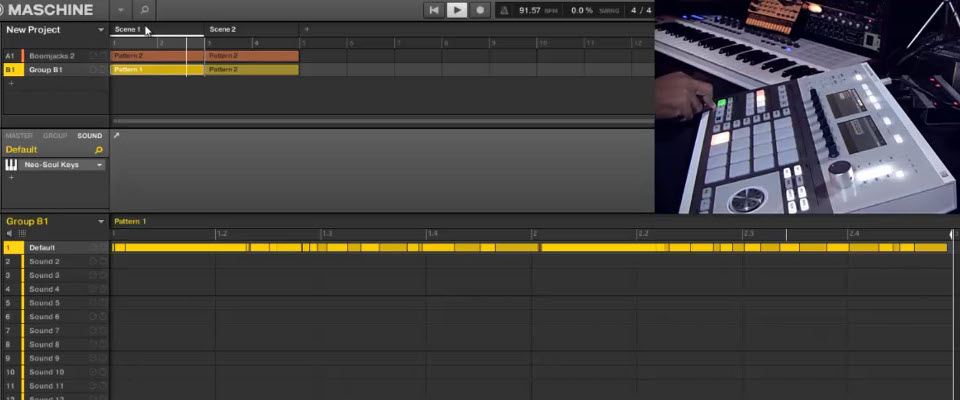Screen dimensions: 960x400
Task: Select the Sound 10 slot
Action: [x=54, y=372]
